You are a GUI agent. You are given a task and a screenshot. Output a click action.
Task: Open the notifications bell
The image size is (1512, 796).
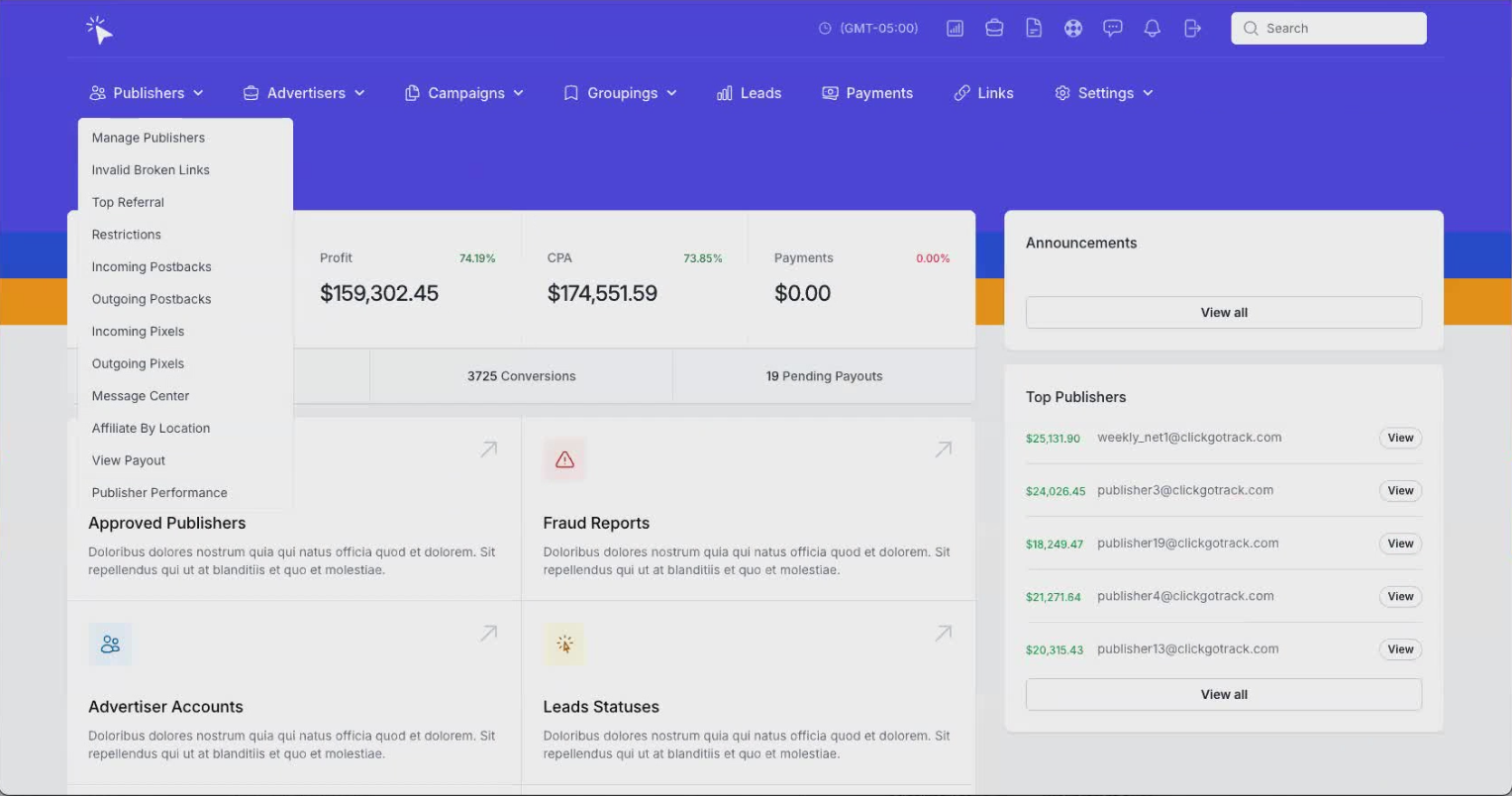point(1152,29)
